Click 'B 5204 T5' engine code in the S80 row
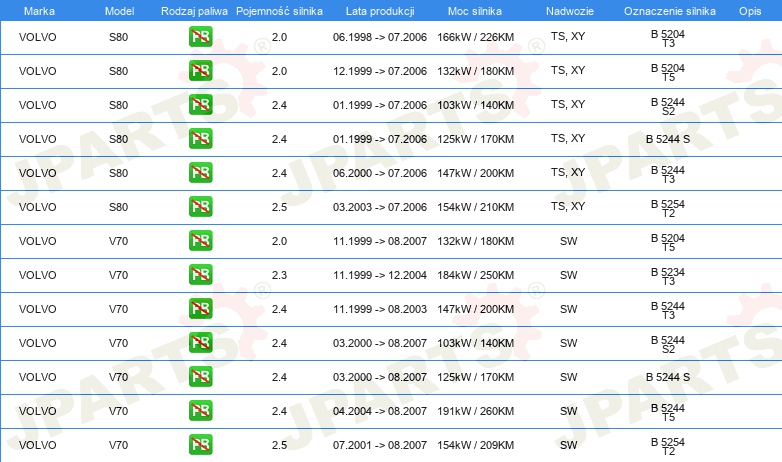 (x=668, y=72)
